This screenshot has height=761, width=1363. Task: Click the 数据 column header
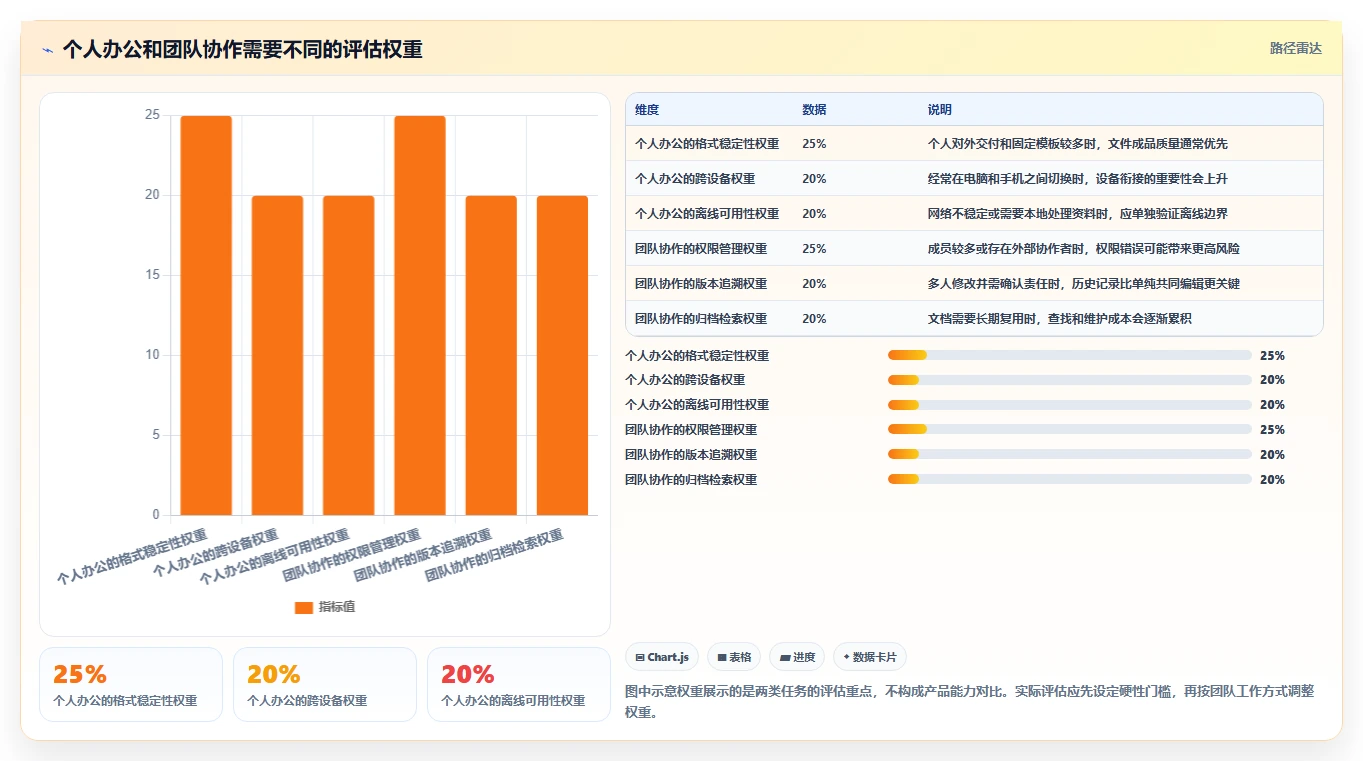pyautogui.click(x=814, y=110)
